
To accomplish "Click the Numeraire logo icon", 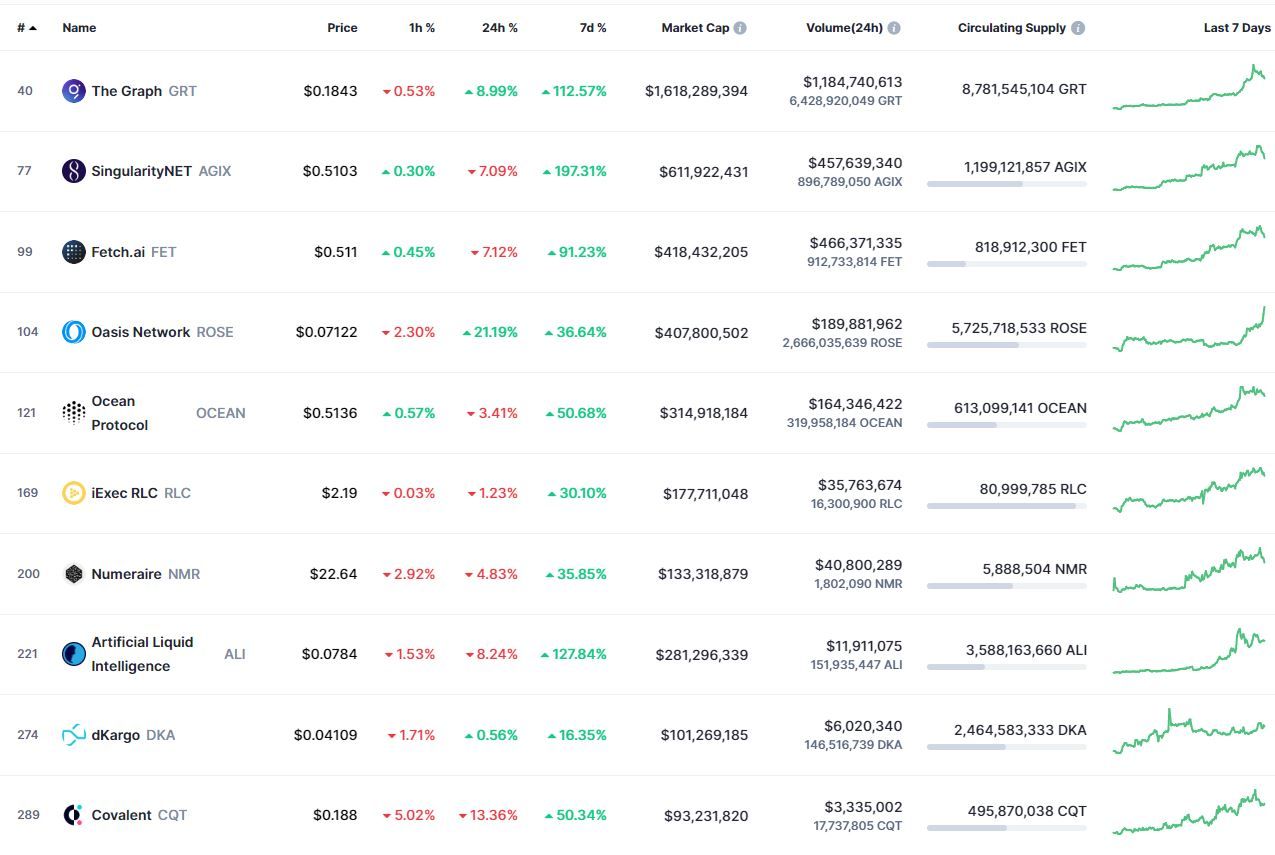I will pos(74,574).
